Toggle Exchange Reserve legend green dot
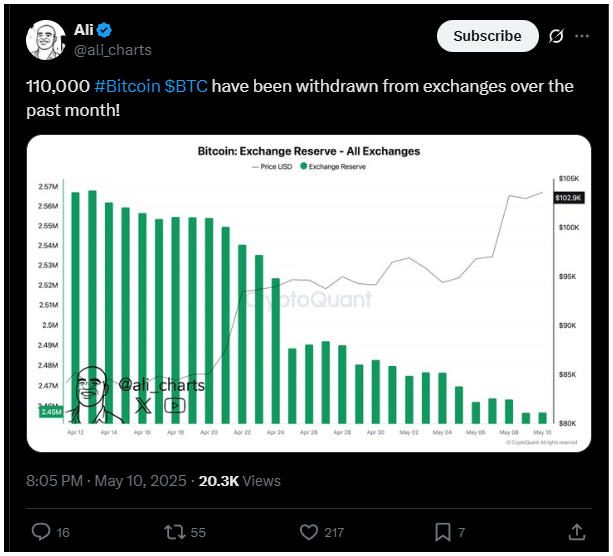 point(303,166)
